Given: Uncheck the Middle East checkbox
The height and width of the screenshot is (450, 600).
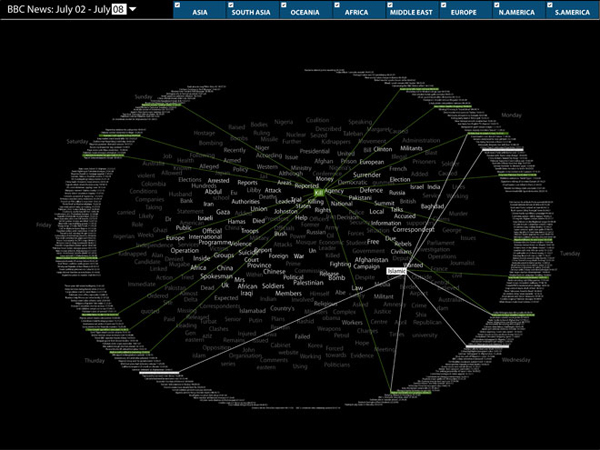Looking at the screenshot, I should pyautogui.click(x=390, y=5).
